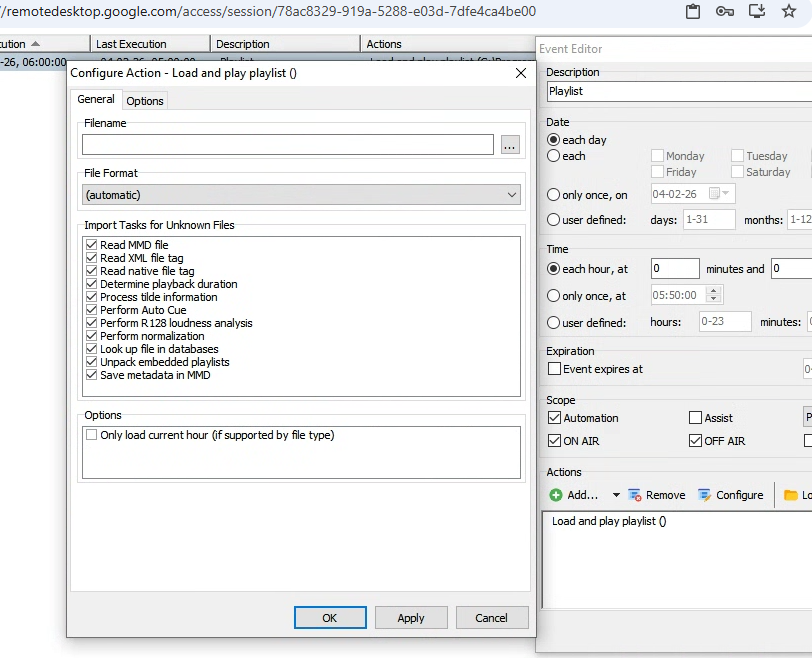The width and height of the screenshot is (812, 658).
Task: Switch to the Options tab
Action: pyautogui.click(x=145, y=101)
